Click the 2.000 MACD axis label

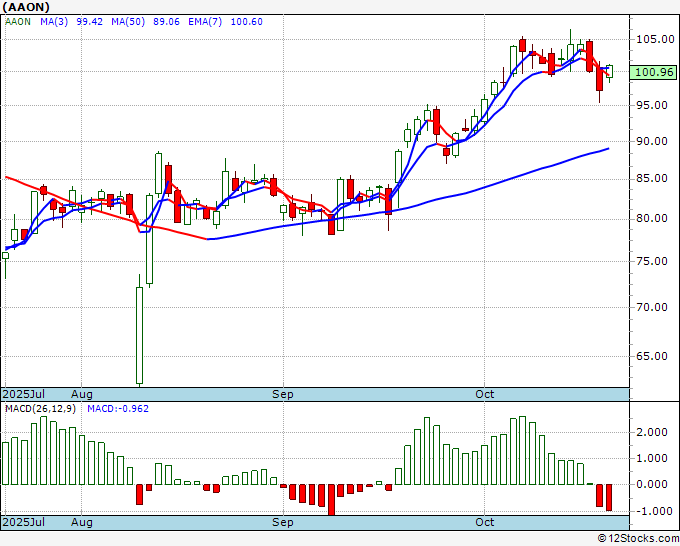pyautogui.click(x=651, y=432)
